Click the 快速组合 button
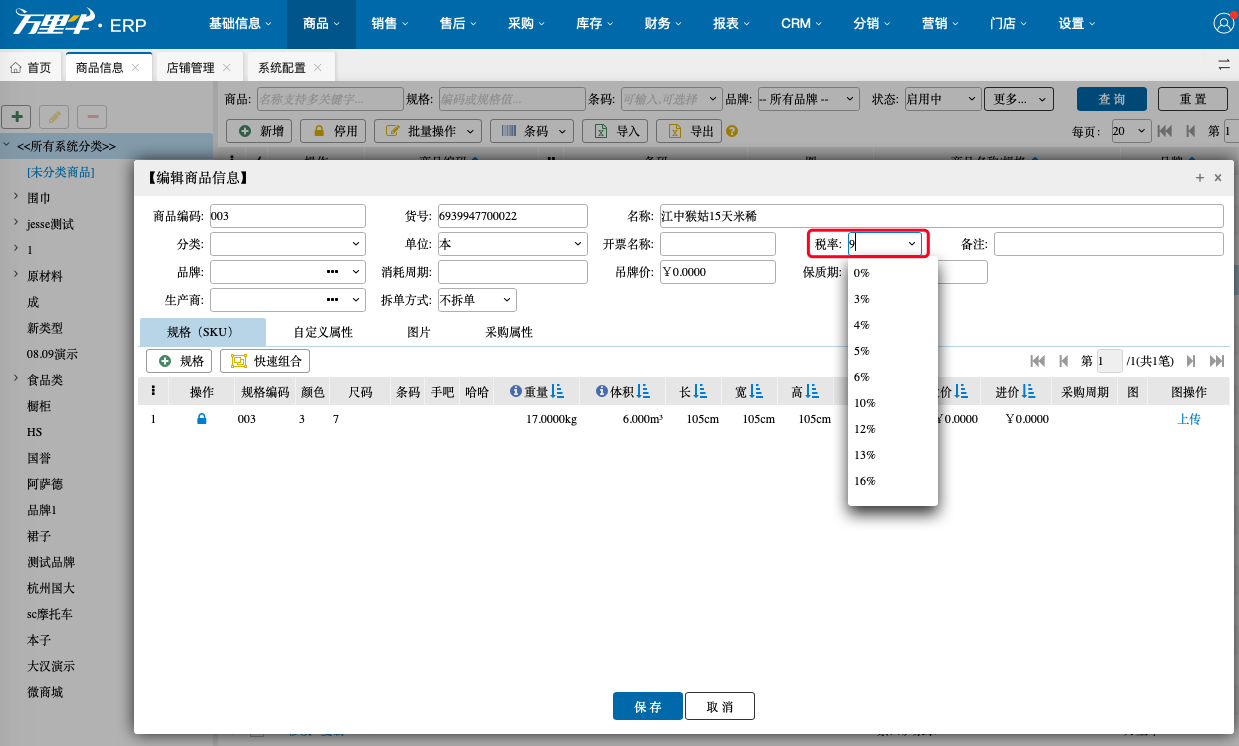Viewport: 1239px width, 746px height. 265,361
